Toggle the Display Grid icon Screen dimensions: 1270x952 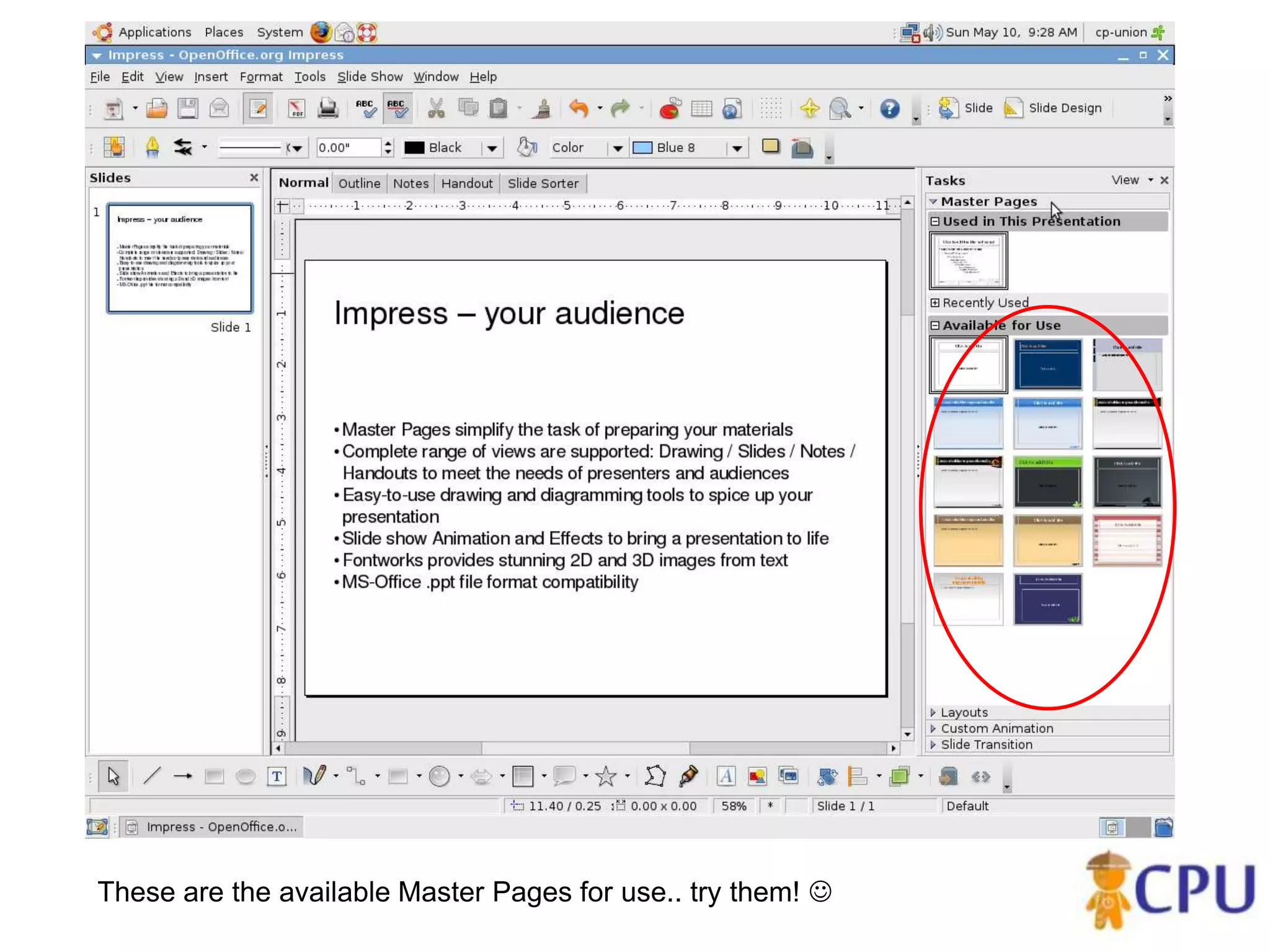[771, 108]
